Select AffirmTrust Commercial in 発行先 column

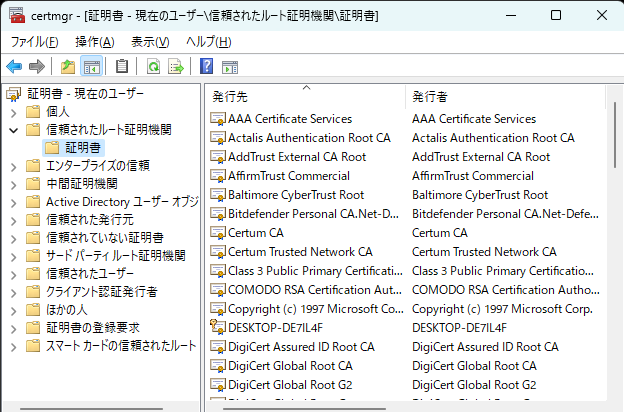coord(289,176)
